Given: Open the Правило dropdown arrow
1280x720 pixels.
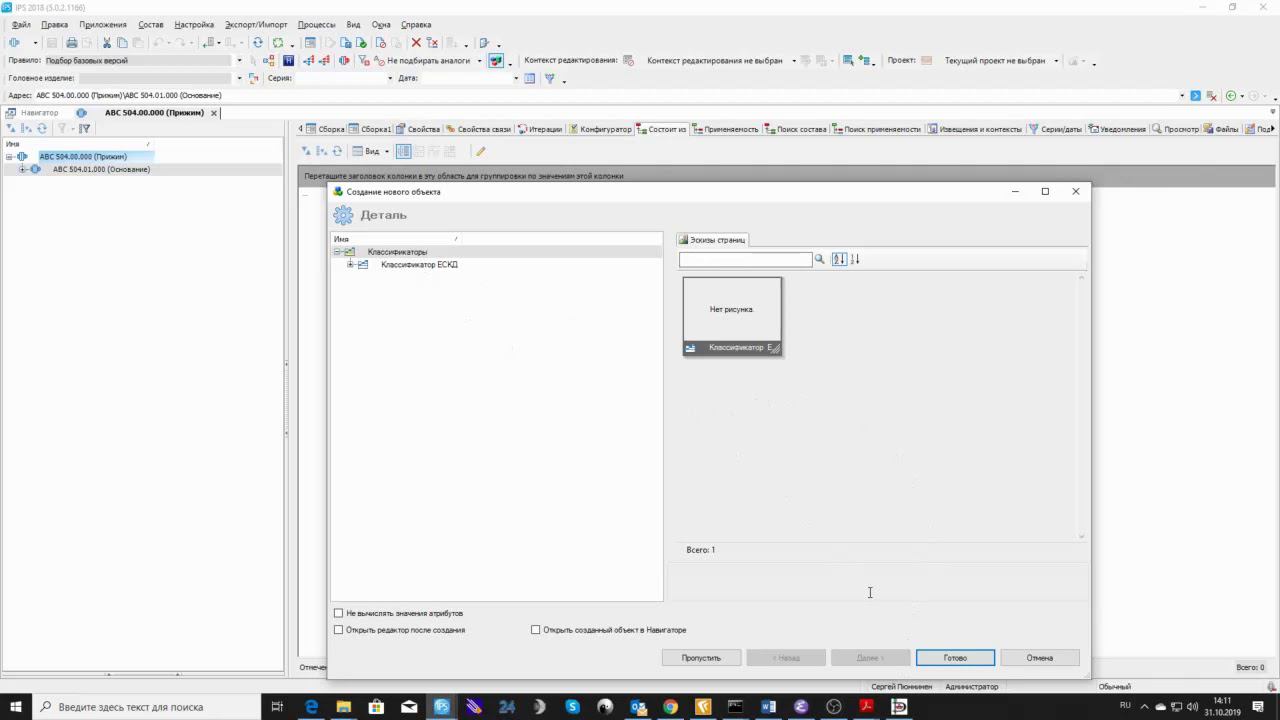Looking at the screenshot, I should coord(239,61).
